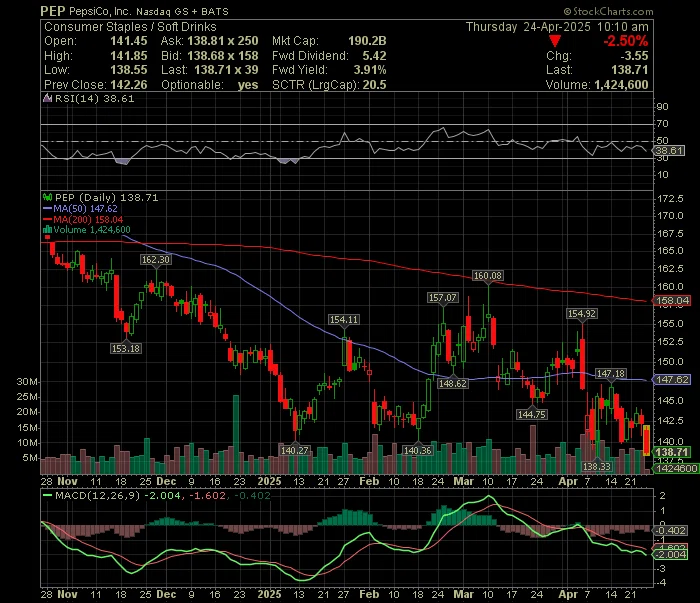Click the 140.36 low price label

(417, 450)
